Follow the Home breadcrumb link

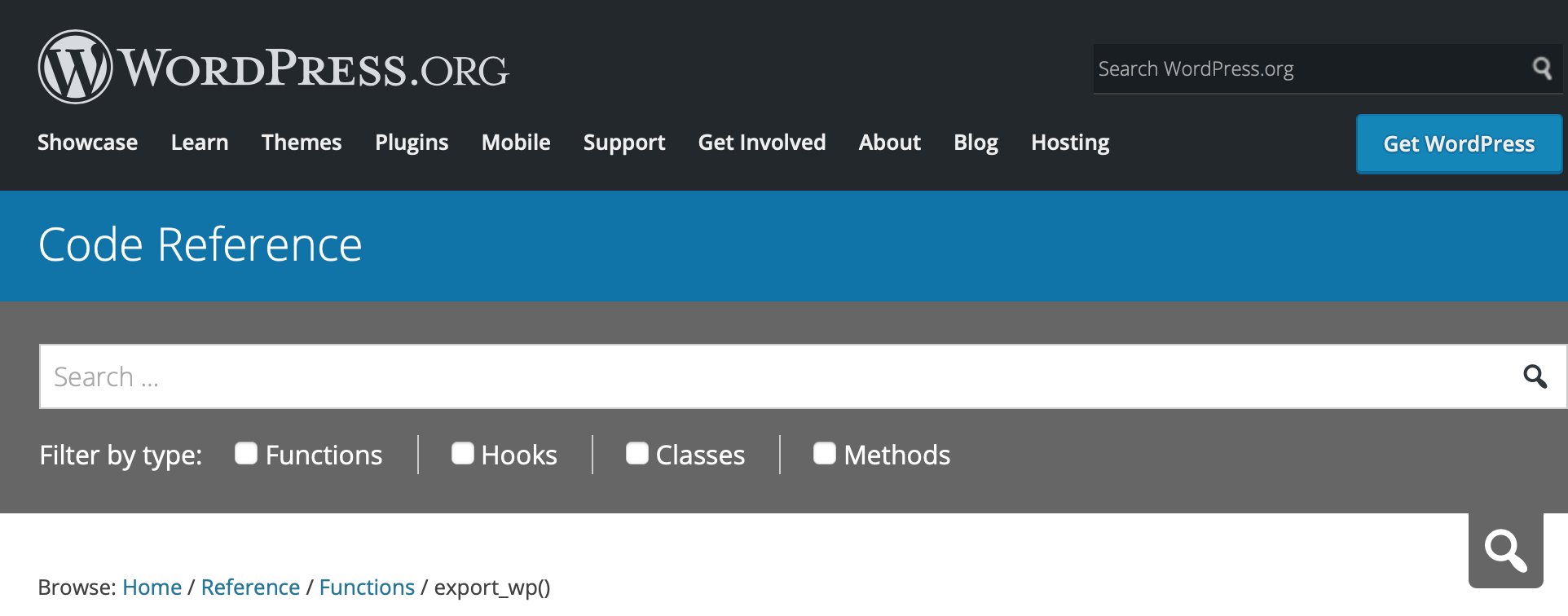point(152,587)
